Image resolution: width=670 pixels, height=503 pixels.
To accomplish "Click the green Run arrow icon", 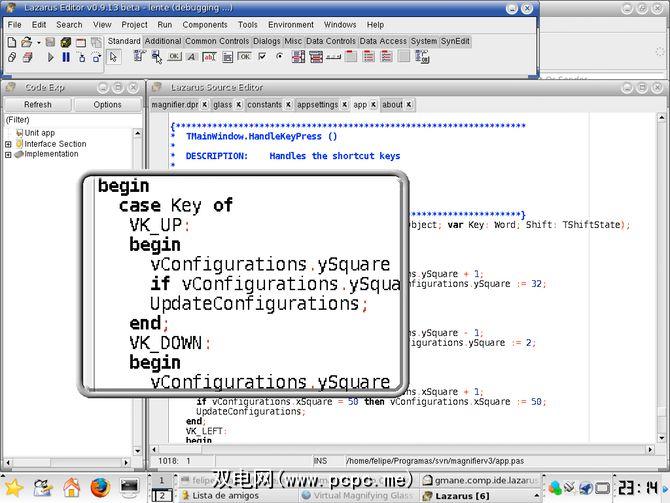I will pos(50,57).
